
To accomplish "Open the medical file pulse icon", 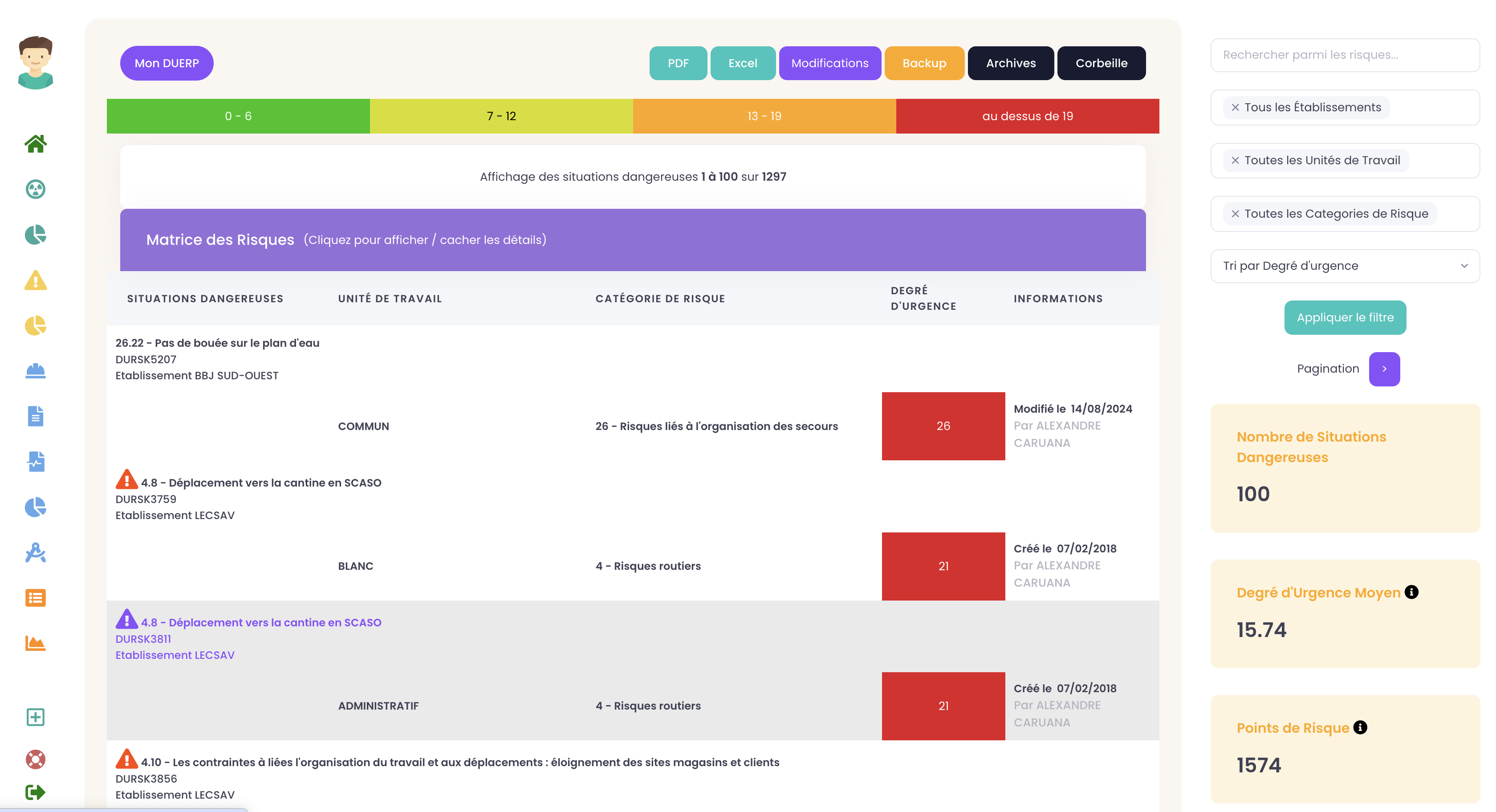I will click(36, 461).
